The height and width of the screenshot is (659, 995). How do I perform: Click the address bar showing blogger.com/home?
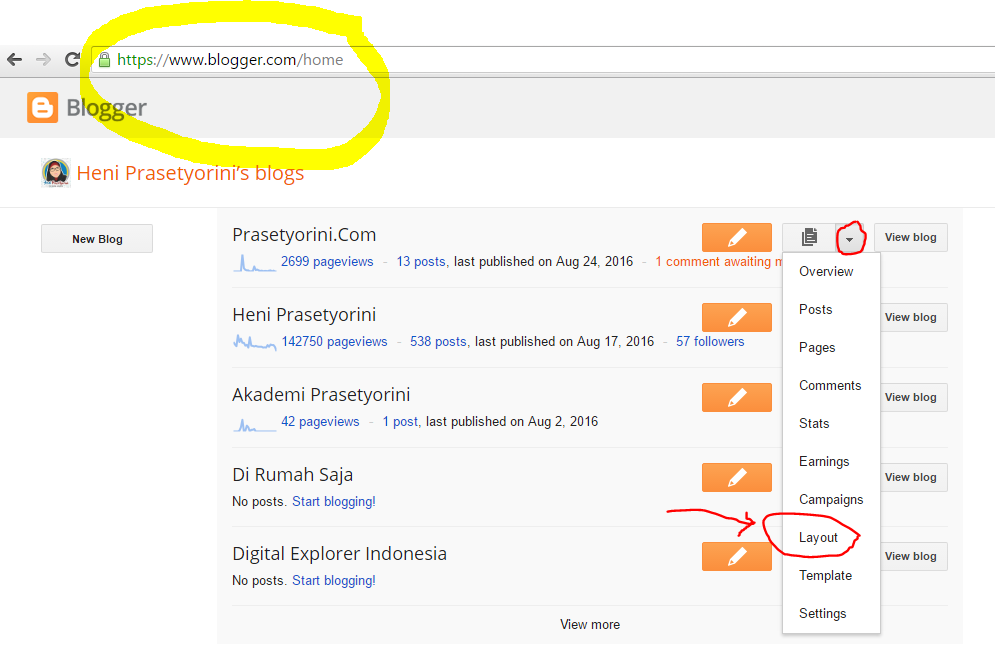tap(543, 60)
